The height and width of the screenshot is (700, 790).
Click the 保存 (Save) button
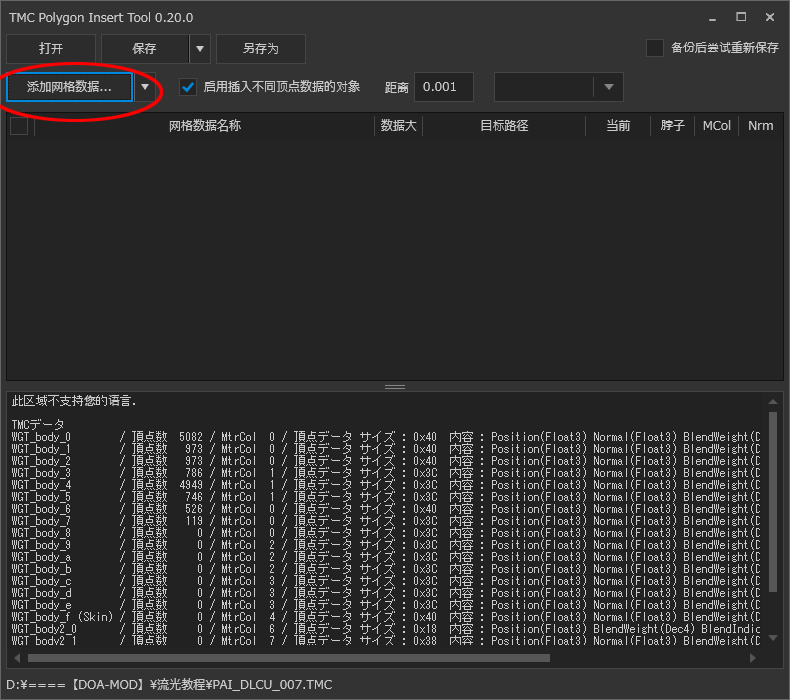pyautogui.click(x=145, y=49)
